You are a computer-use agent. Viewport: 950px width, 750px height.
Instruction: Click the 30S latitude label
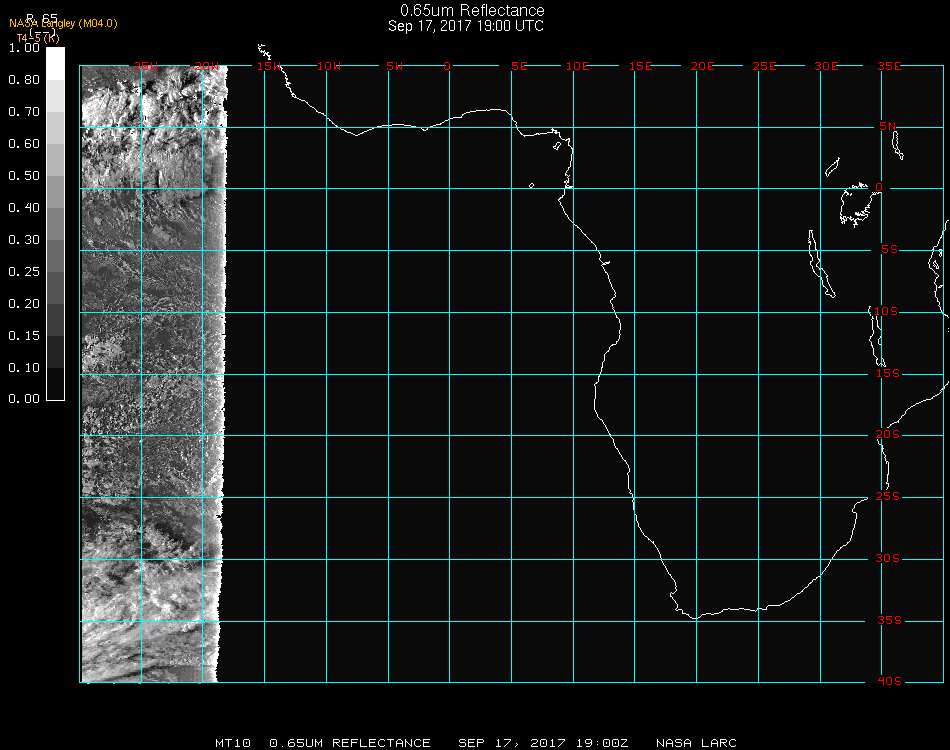pyautogui.click(x=887, y=559)
